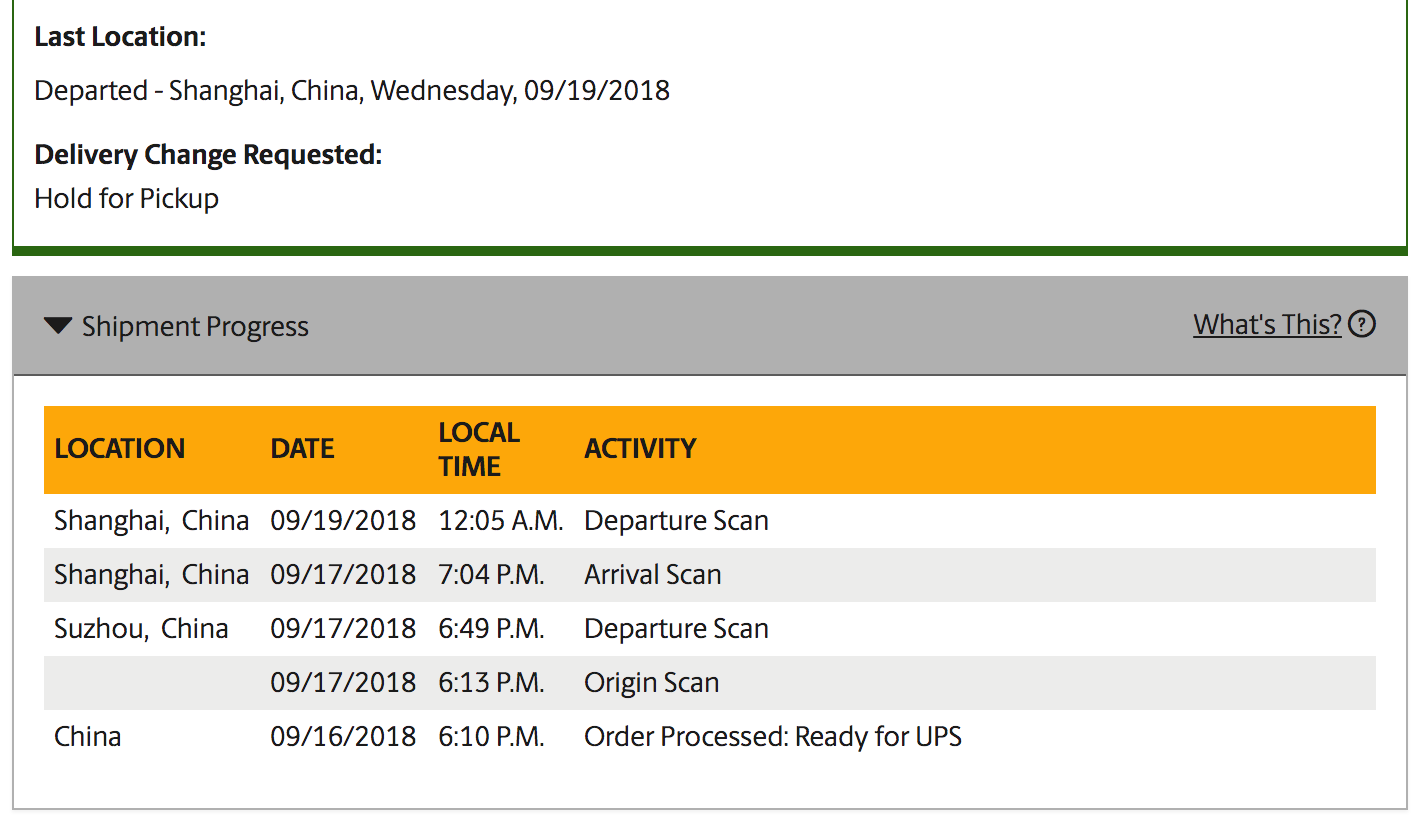Image resolution: width=1422 pixels, height=826 pixels.
Task: Open the What's This? link
Action: (1267, 325)
